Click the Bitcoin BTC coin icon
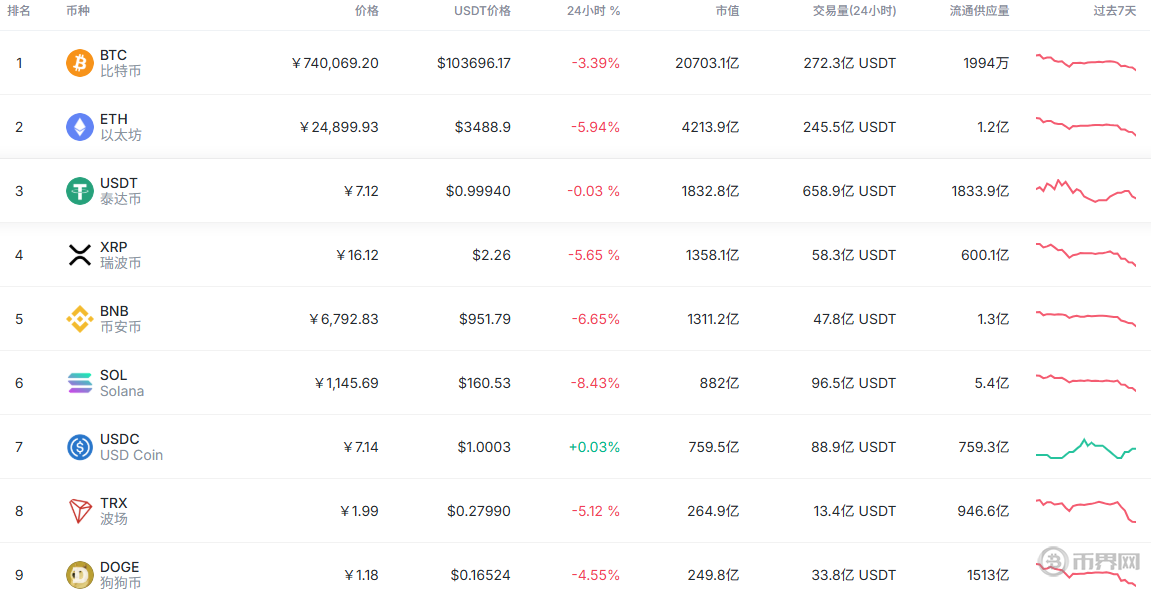This screenshot has width=1151, height=589. (x=80, y=63)
